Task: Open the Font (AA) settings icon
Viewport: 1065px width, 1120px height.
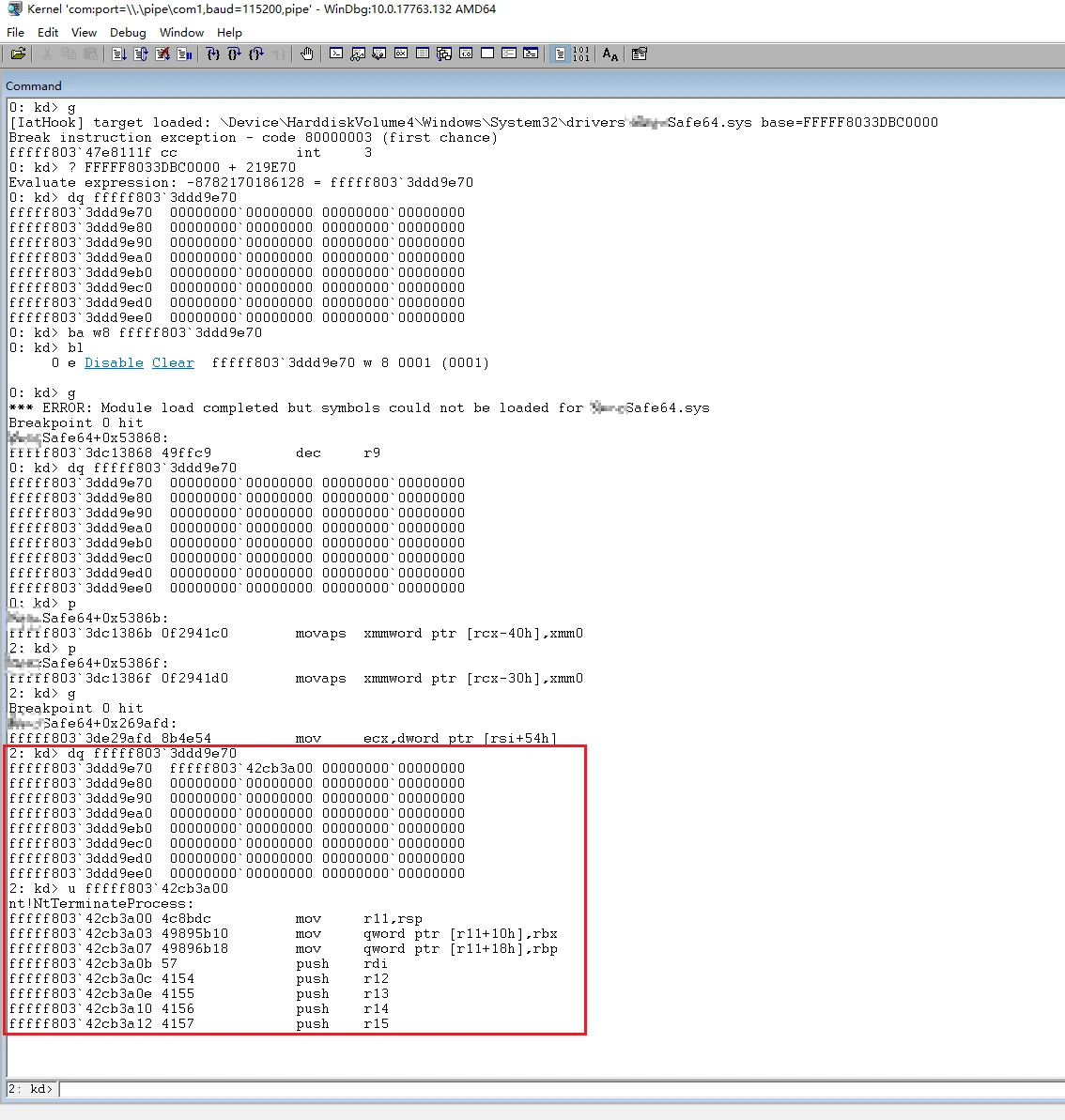Action: 610,54
